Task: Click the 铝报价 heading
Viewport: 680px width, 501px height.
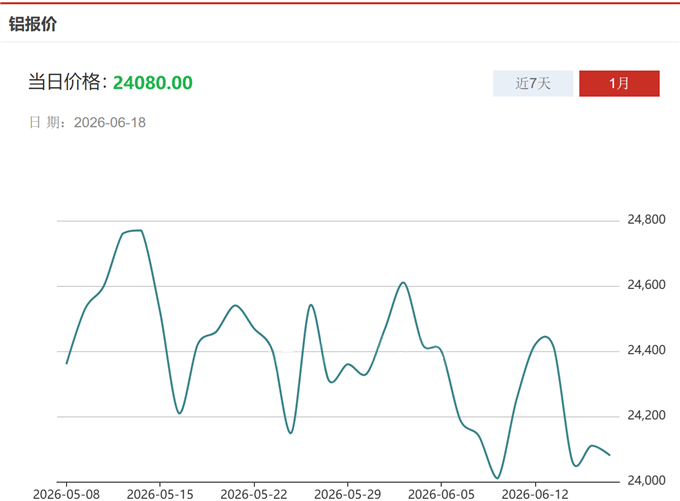Action: (x=33, y=24)
